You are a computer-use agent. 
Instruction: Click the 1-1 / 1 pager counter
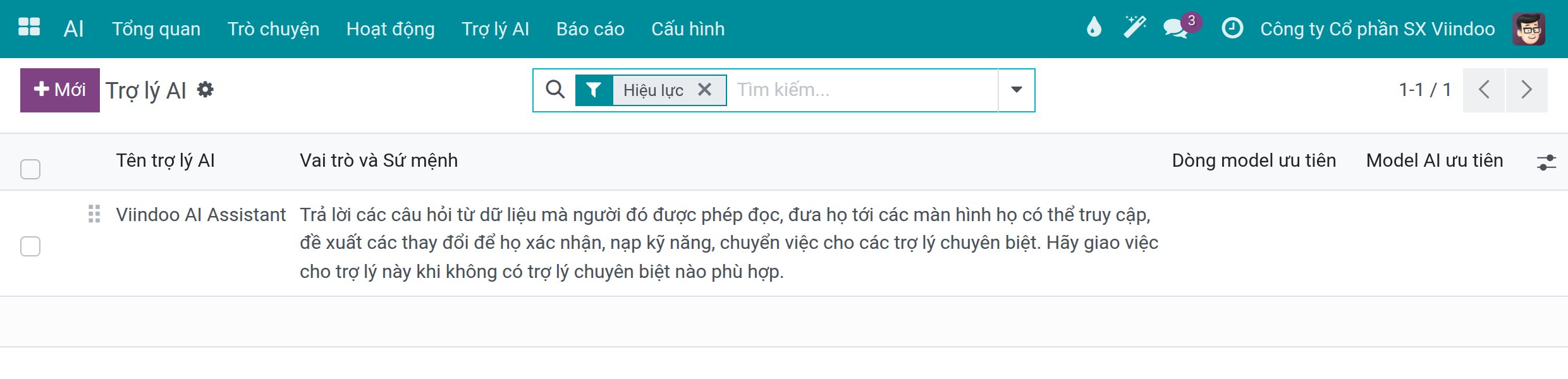(1424, 90)
